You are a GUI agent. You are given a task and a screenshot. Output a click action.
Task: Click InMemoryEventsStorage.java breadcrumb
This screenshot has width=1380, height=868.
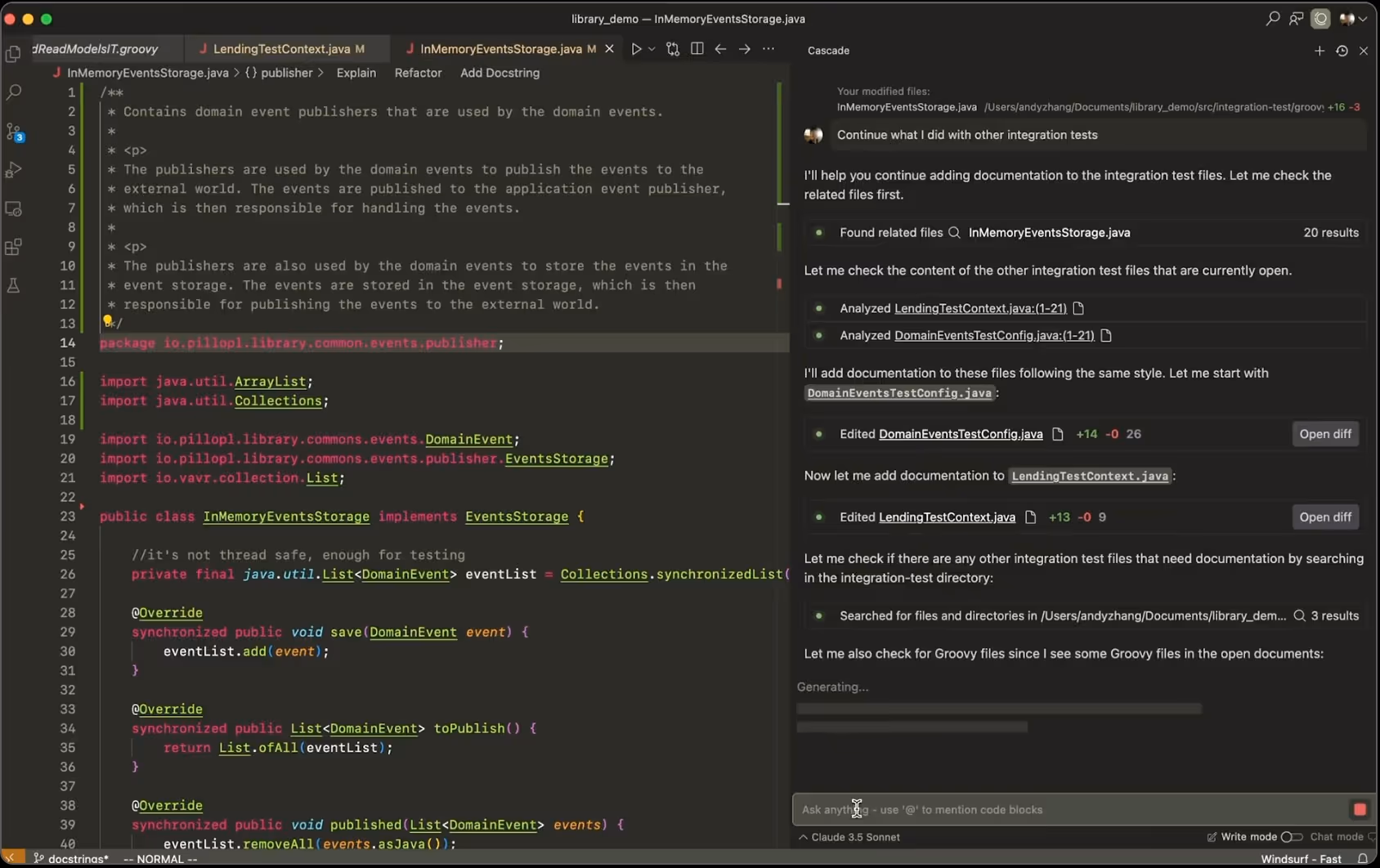[147, 73]
